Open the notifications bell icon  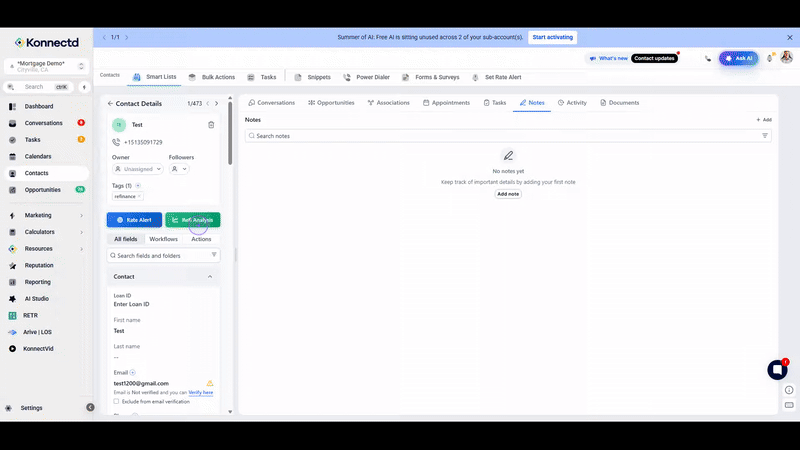(770, 58)
